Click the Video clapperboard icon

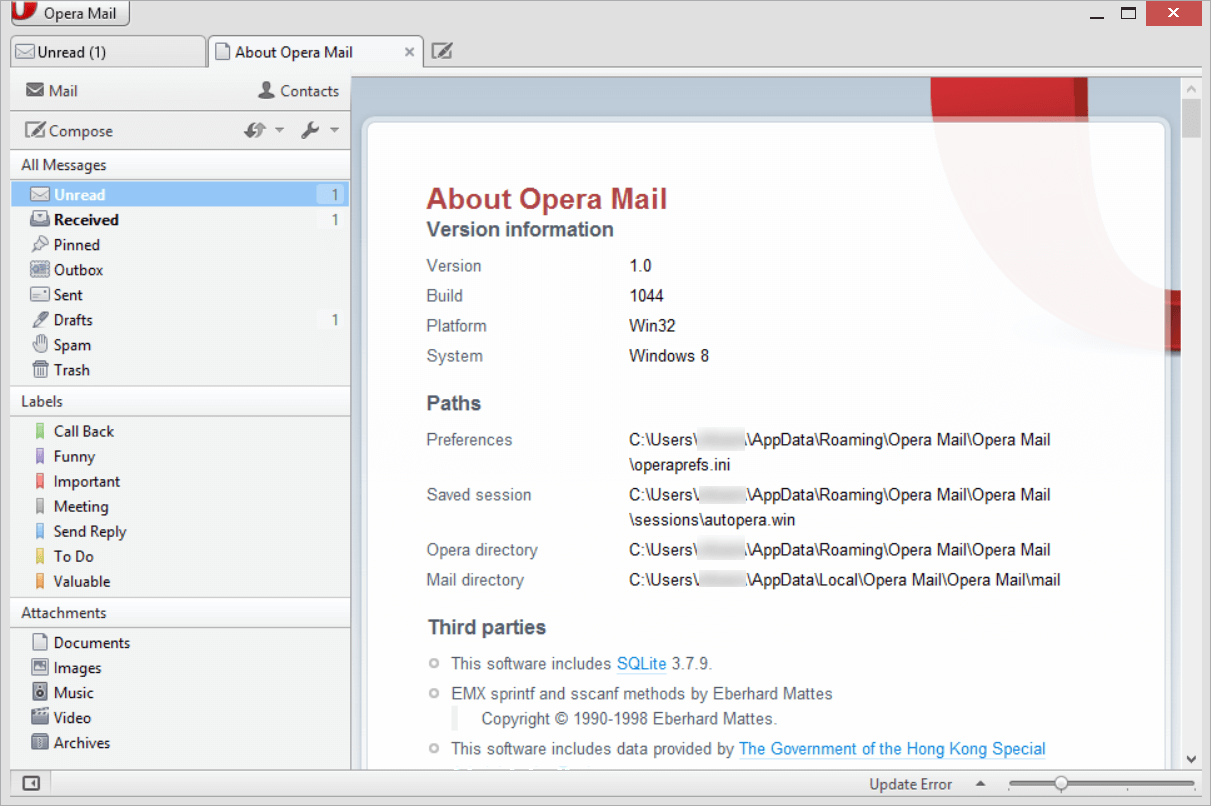click(x=40, y=717)
